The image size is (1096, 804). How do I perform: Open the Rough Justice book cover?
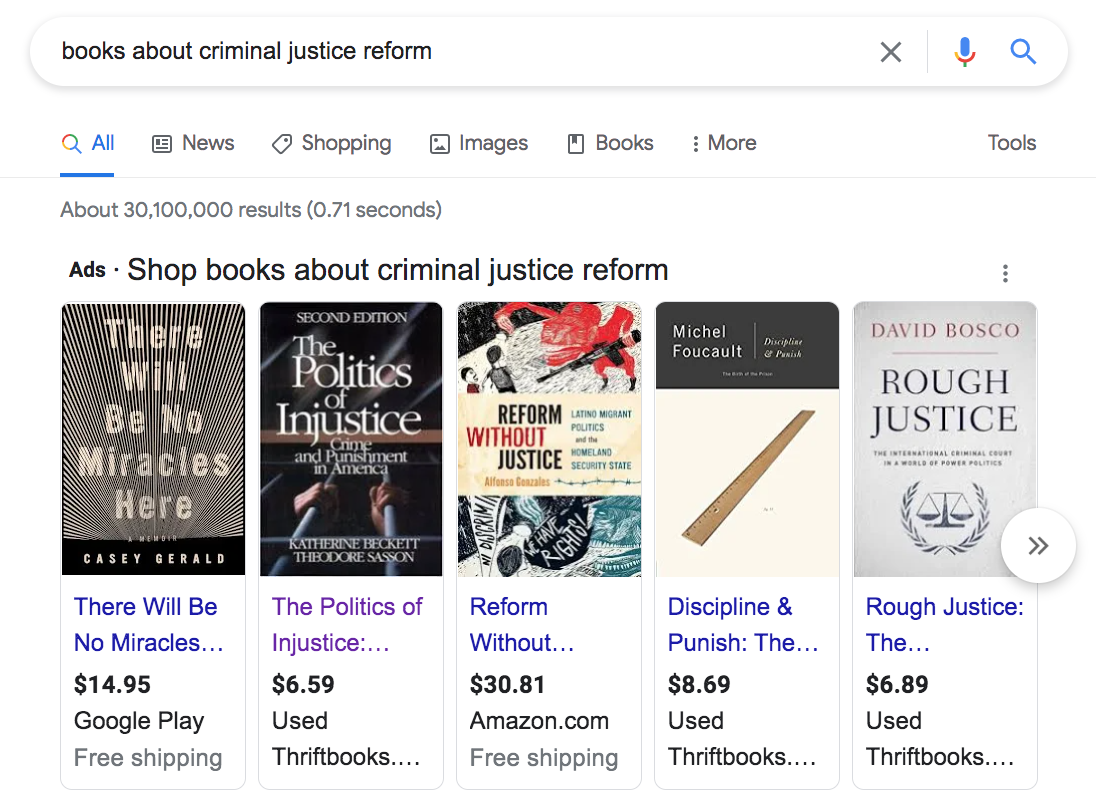point(945,439)
